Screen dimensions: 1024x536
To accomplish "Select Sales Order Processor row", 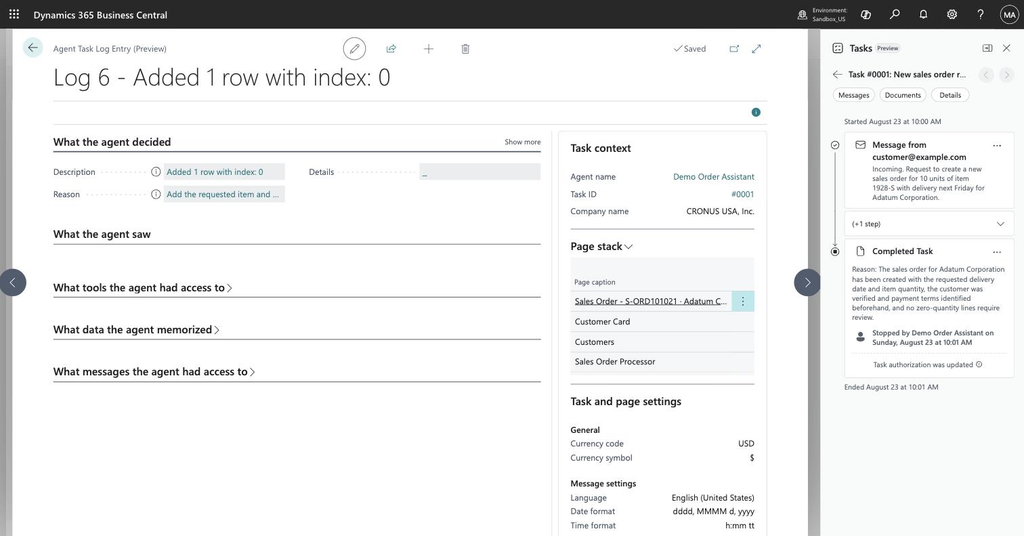I will point(662,362).
